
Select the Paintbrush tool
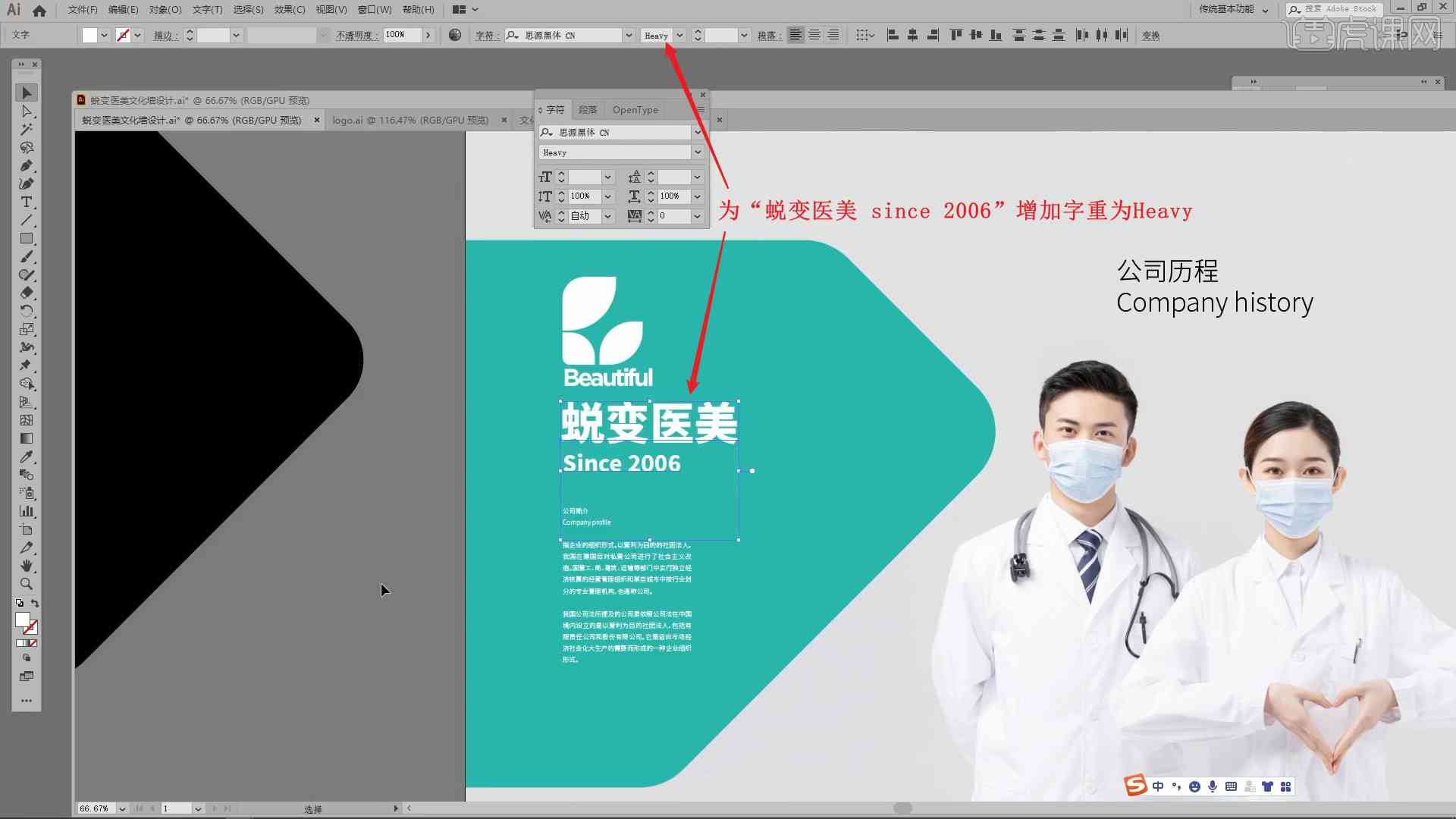(x=27, y=257)
